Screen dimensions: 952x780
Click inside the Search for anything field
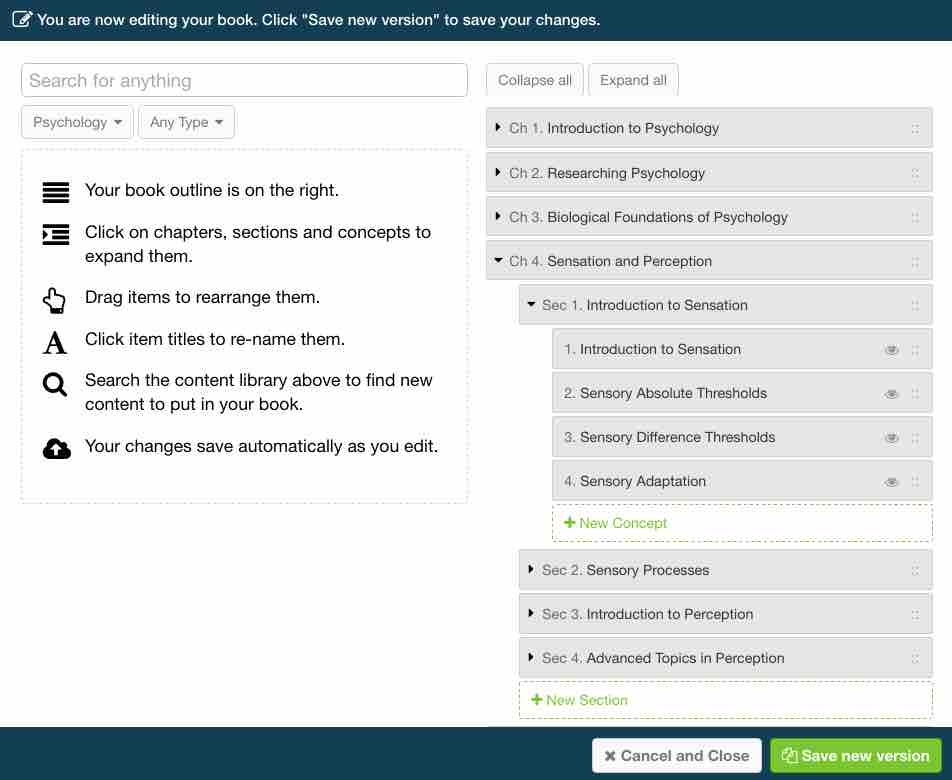244,80
